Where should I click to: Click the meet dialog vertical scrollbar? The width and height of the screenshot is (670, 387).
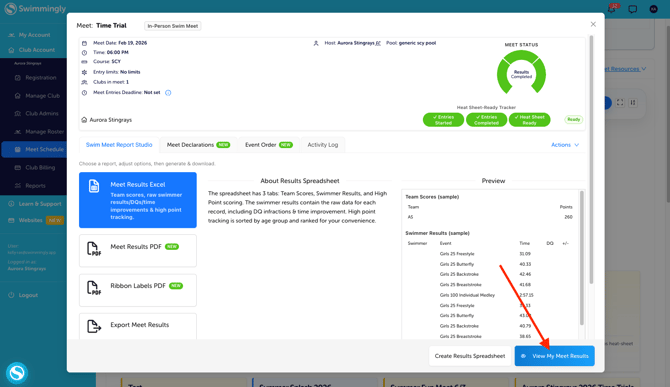point(591,160)
